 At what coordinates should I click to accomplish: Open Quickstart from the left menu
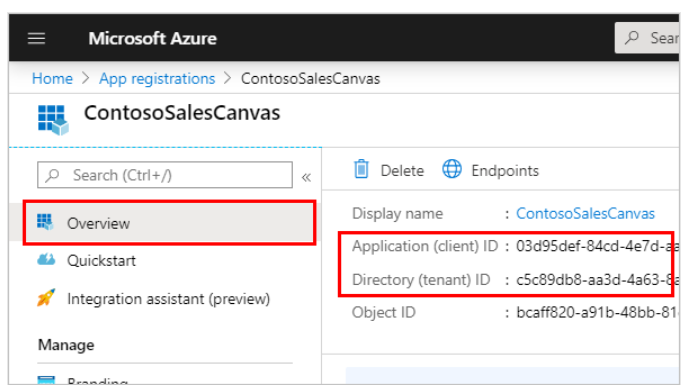coord(101,261)
